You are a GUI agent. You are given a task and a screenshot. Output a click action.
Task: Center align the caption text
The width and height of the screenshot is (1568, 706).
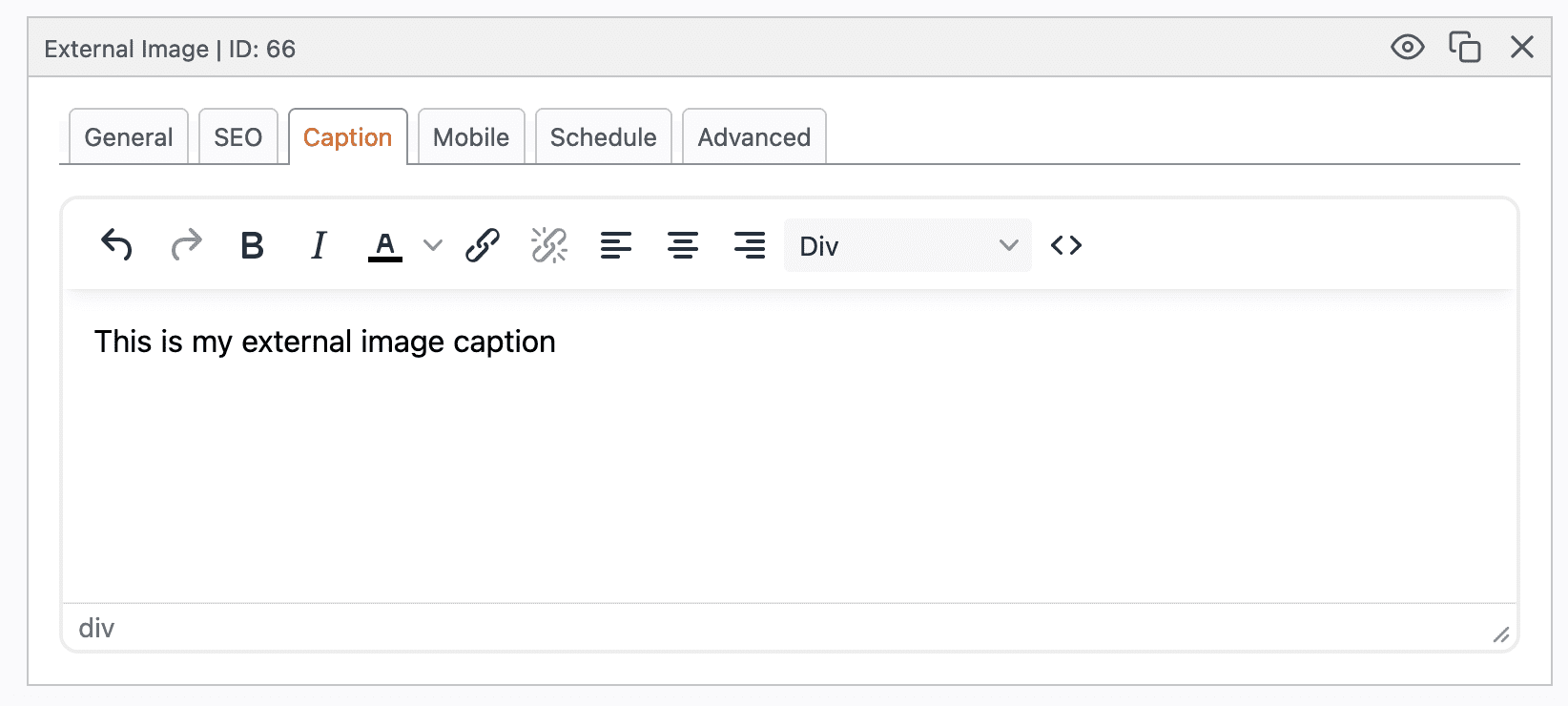point(683,245)
